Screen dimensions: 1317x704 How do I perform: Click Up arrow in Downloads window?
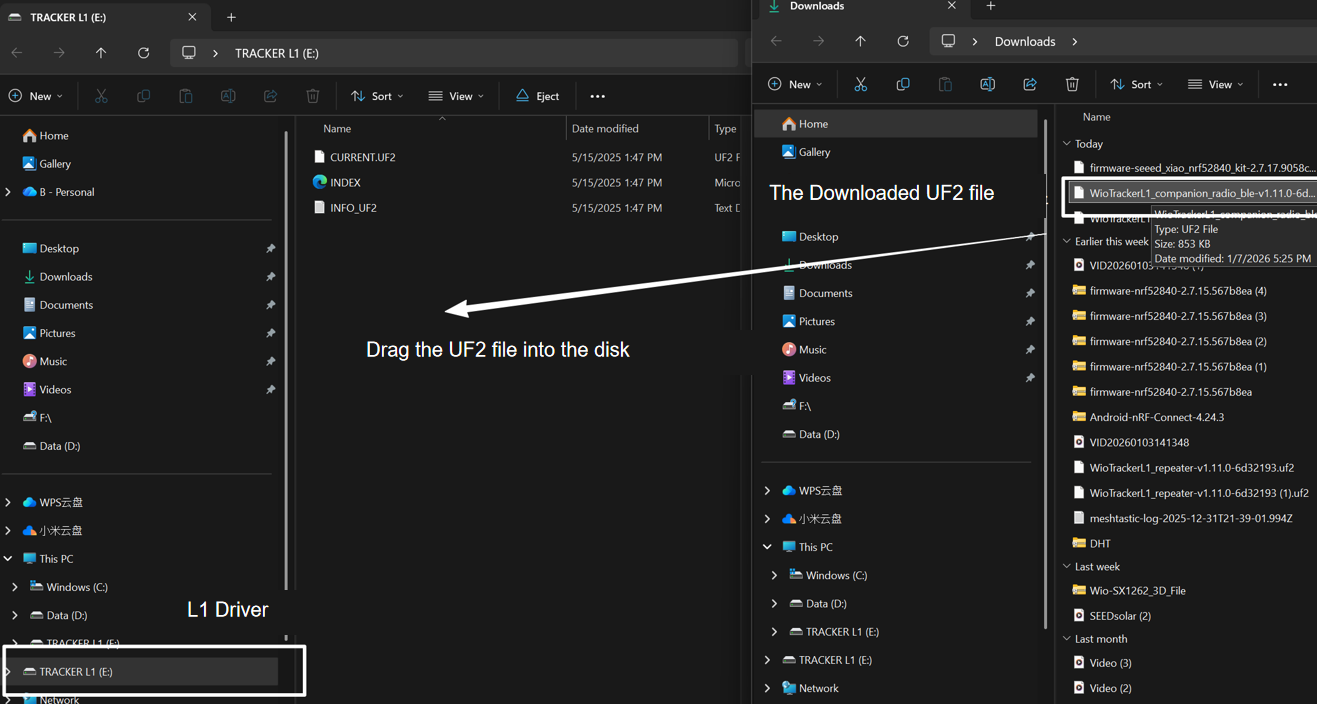[x=860, y=41]
